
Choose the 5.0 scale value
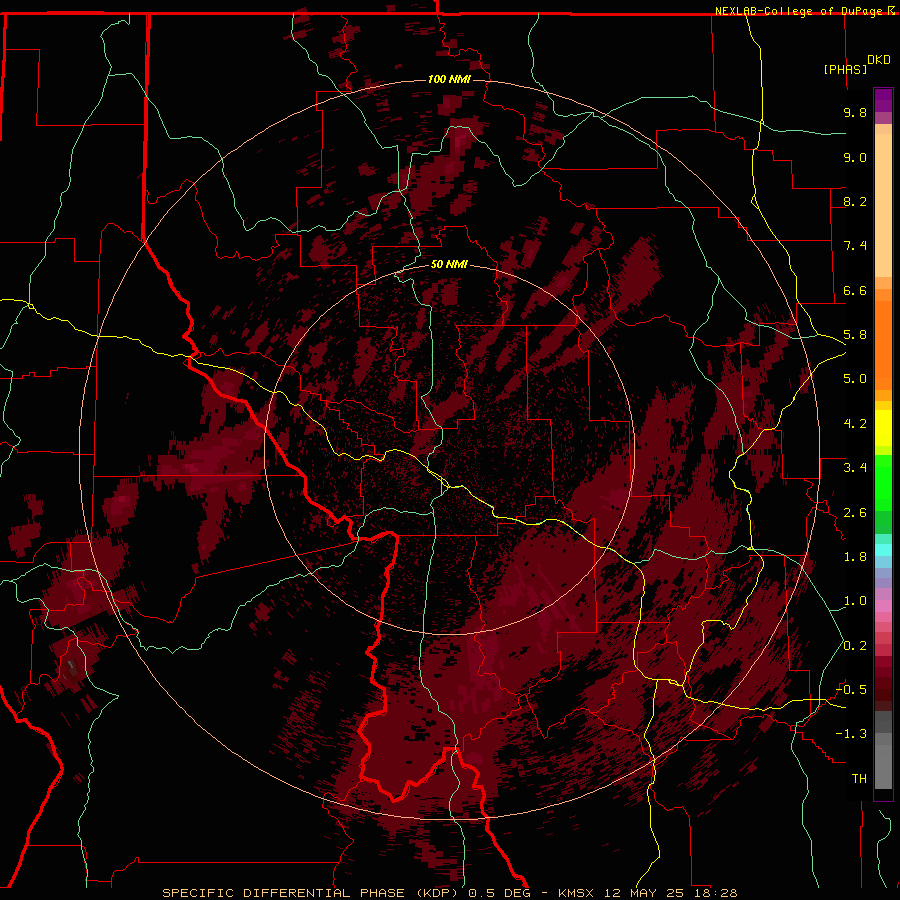coord(855,379)
